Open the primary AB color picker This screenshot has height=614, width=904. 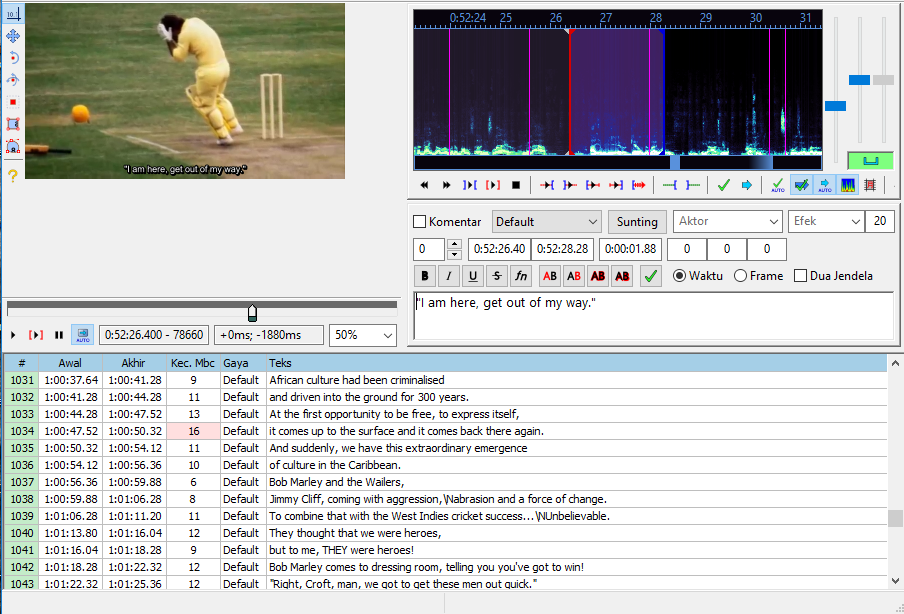(549, 276)
